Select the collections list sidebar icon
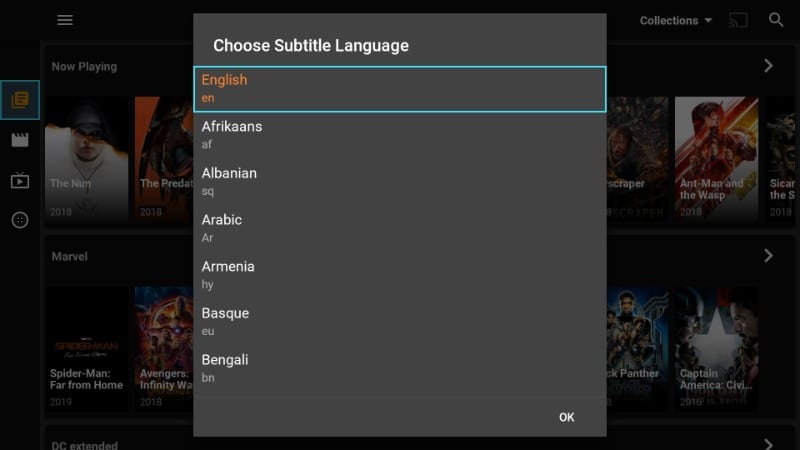 click(20, 100)
